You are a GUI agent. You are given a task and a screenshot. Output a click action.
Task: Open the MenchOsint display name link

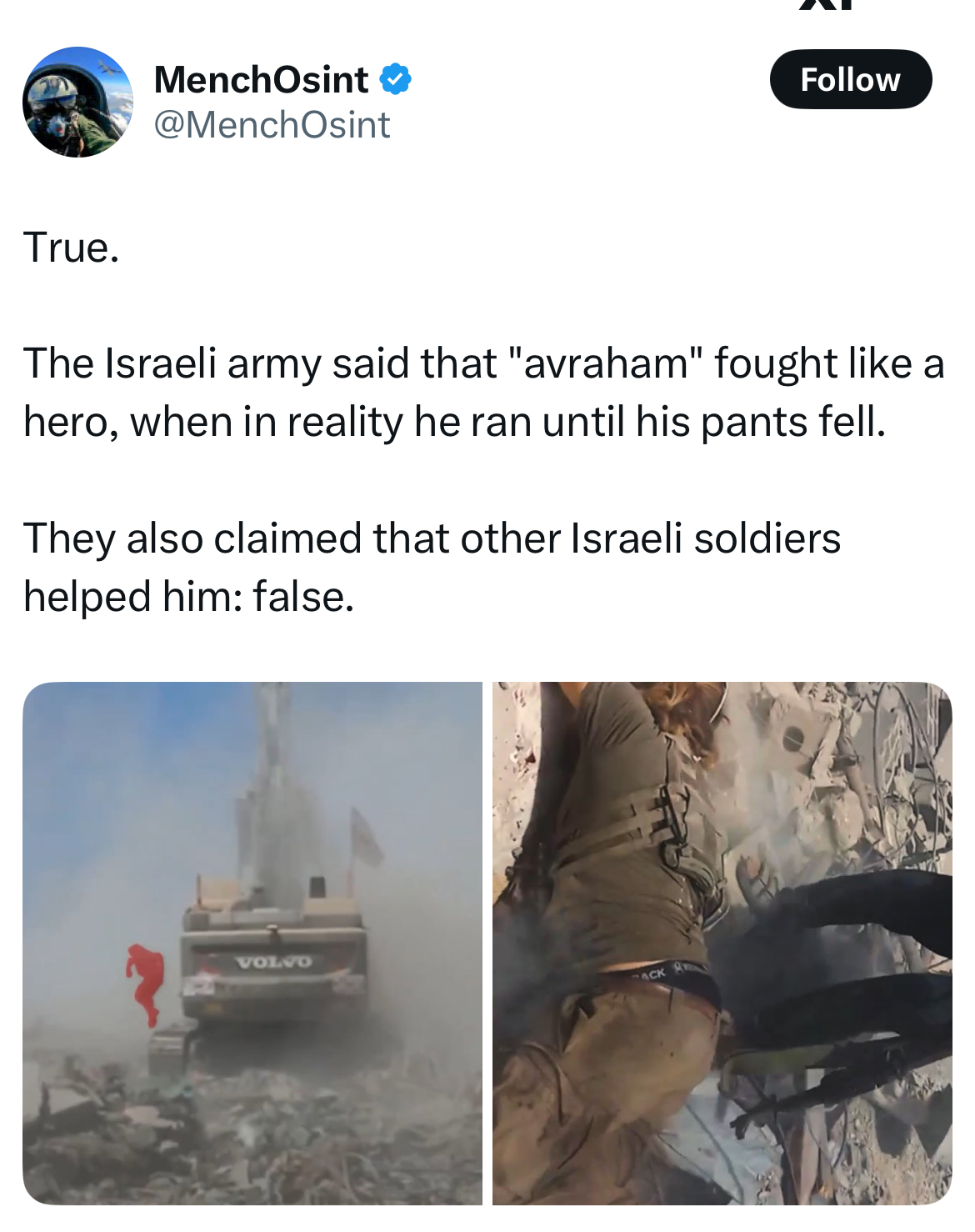pos(261,79)
